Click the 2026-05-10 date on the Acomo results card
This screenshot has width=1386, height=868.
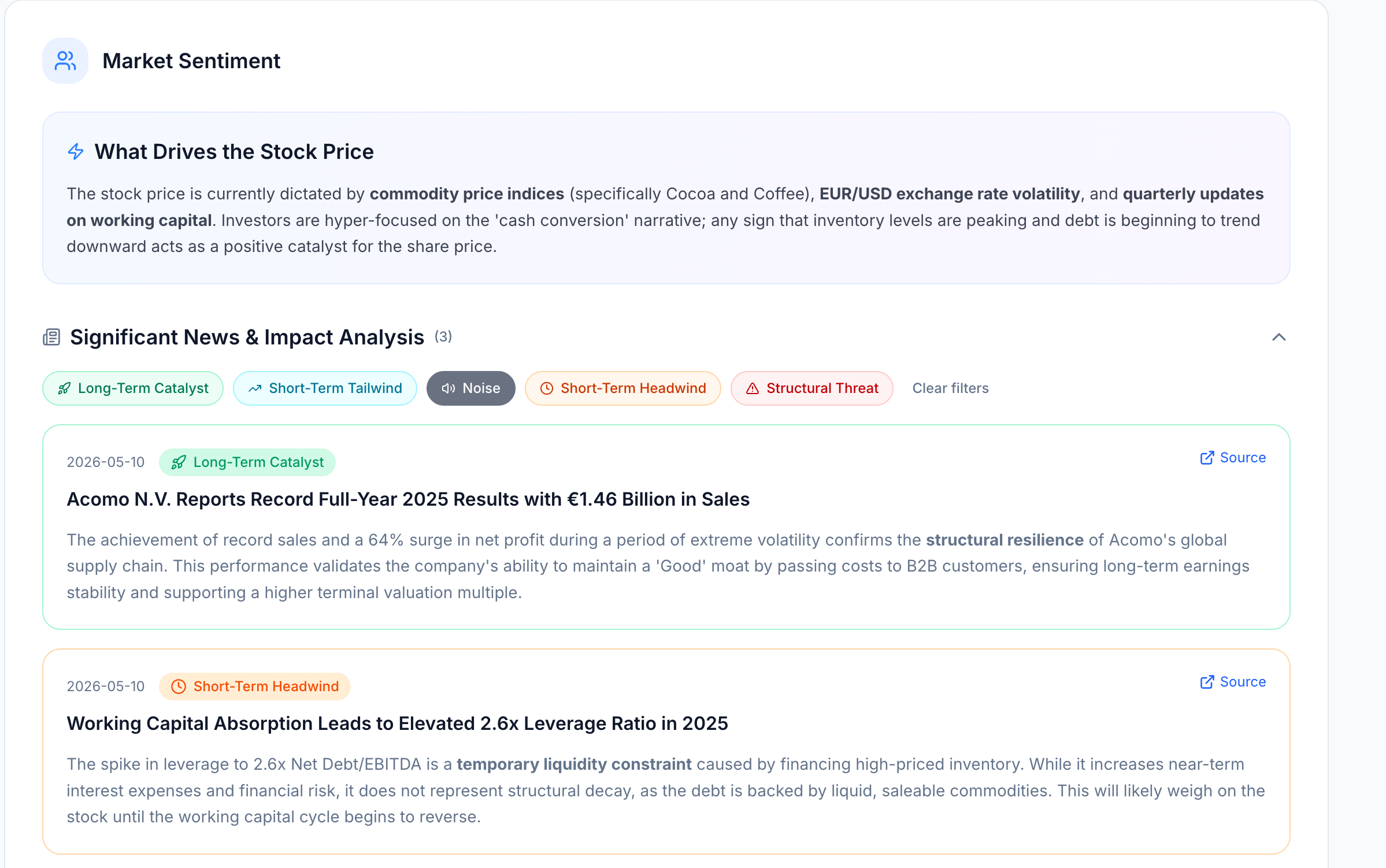[x=106, y=462]
